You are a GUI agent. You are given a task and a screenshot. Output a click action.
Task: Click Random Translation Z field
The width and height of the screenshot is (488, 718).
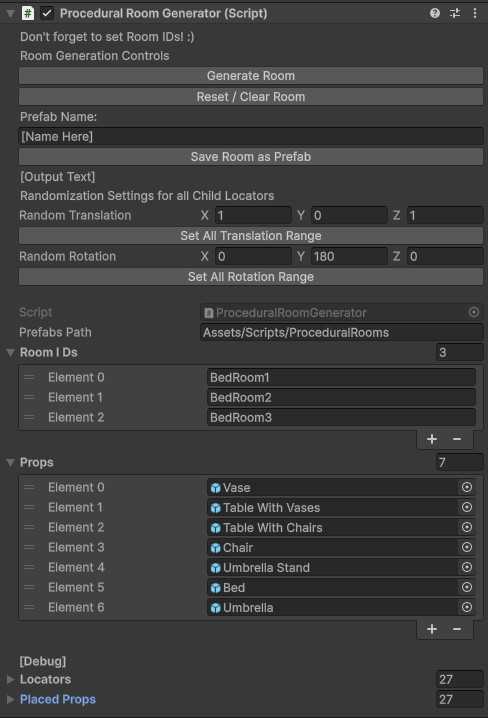[445, 215]
